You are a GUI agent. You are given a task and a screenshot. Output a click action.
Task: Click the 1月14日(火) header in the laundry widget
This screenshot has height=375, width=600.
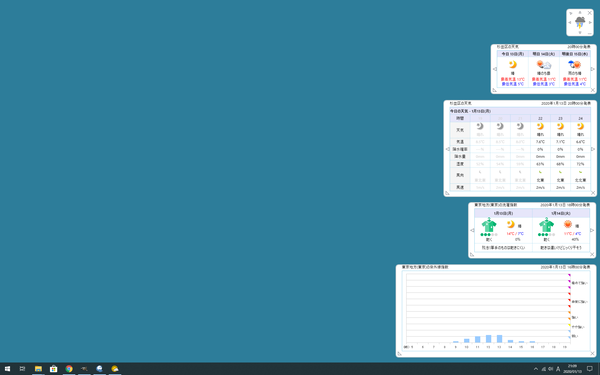561,213
